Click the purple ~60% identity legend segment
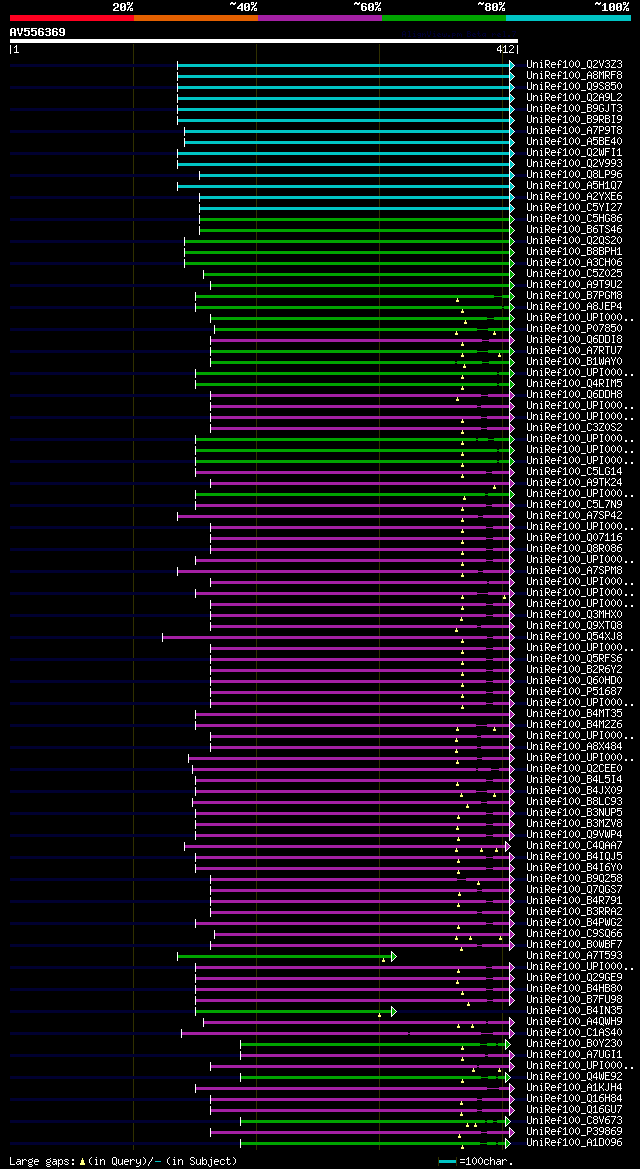The height and width of the screenshot is (1169, 640). click(320, 18)
